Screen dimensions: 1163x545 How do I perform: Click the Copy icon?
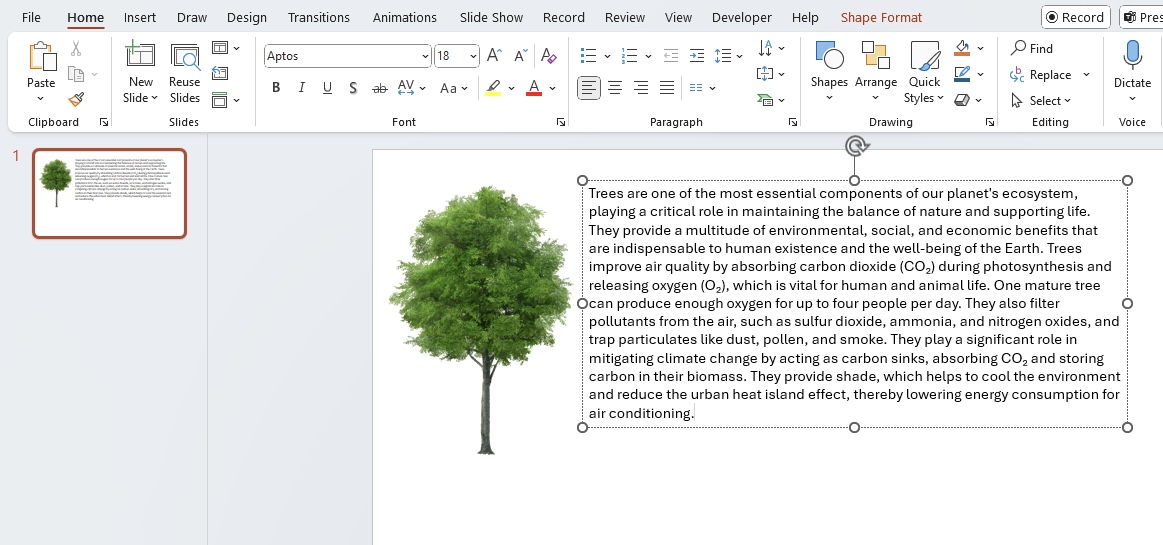tap(76, 74)
